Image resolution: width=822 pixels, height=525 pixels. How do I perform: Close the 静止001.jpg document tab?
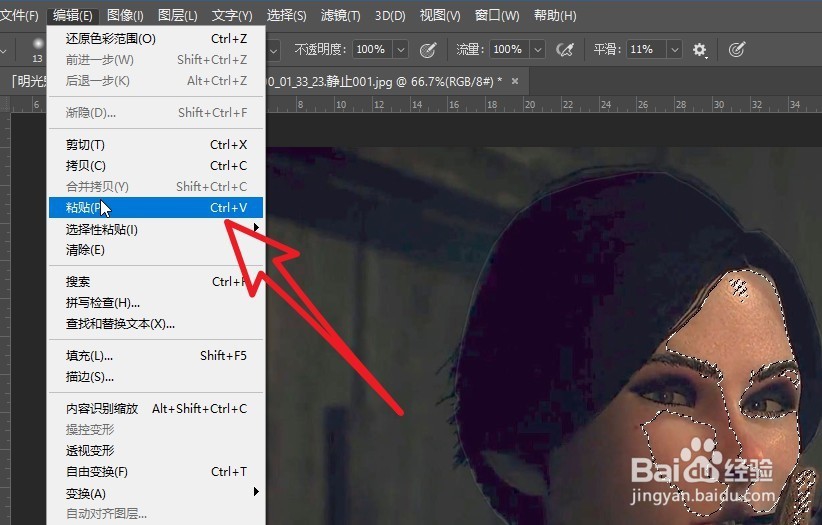click(x=515, y=81)
